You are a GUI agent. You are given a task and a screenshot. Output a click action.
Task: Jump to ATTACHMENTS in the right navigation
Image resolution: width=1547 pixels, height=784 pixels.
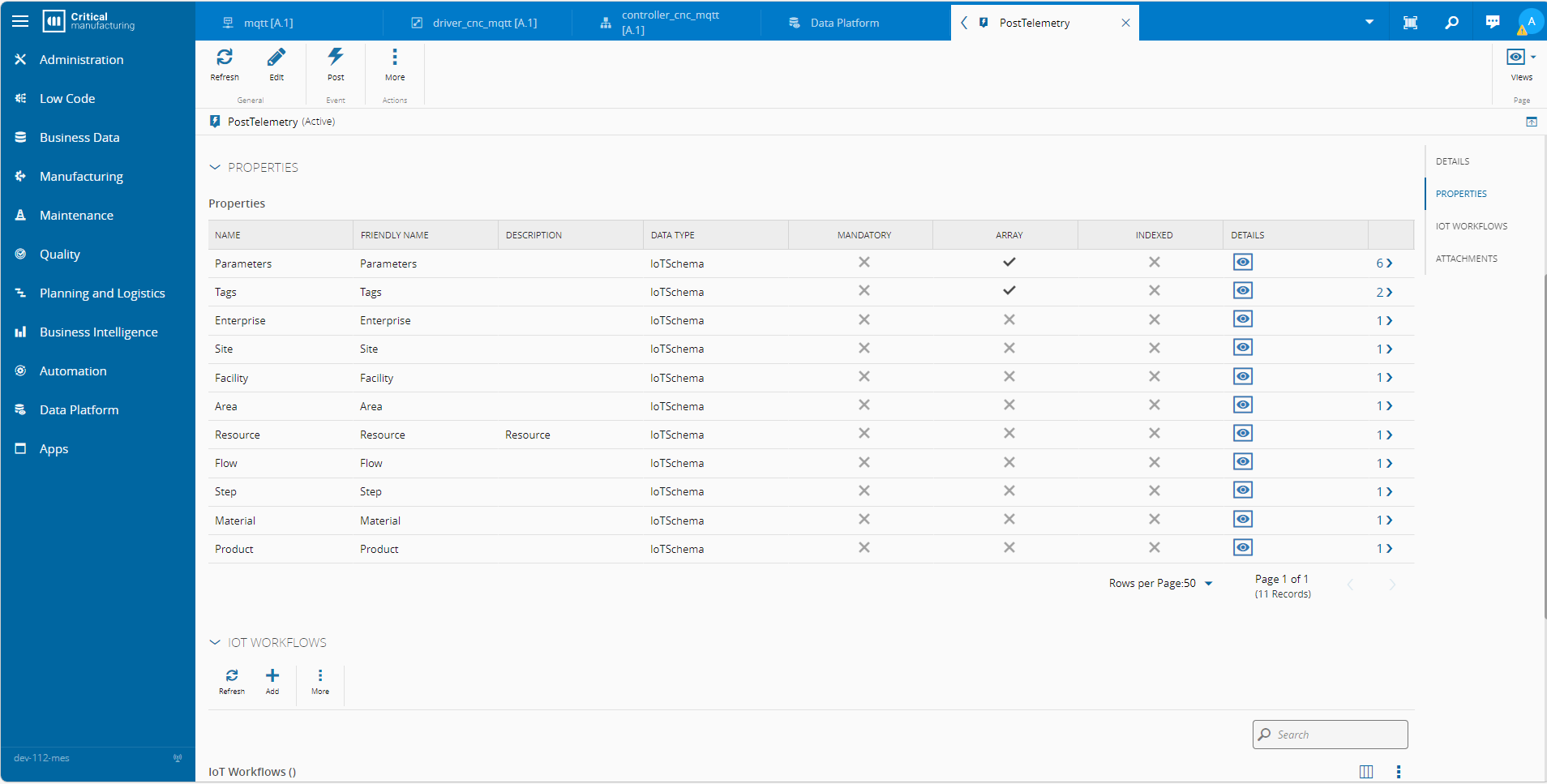point(1466,259)
